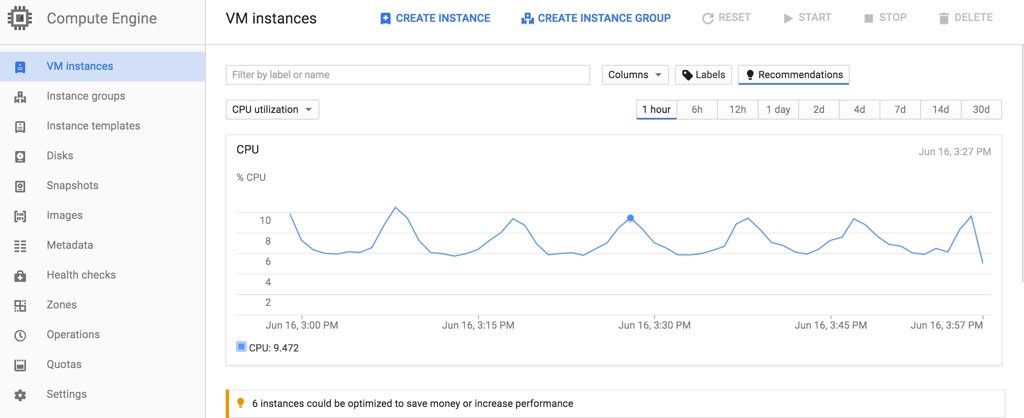Click the Jun 16, 3:27 PM timestamp
Viewport: 1024px width, 418px height.
(x=955, y=152)
